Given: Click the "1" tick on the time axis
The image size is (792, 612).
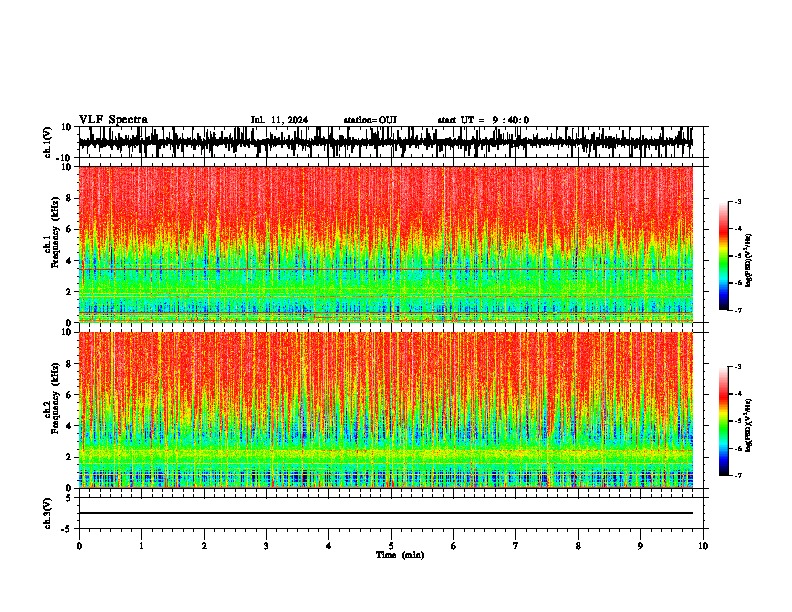Looking at the screenshot, I should tap(141, 546).
